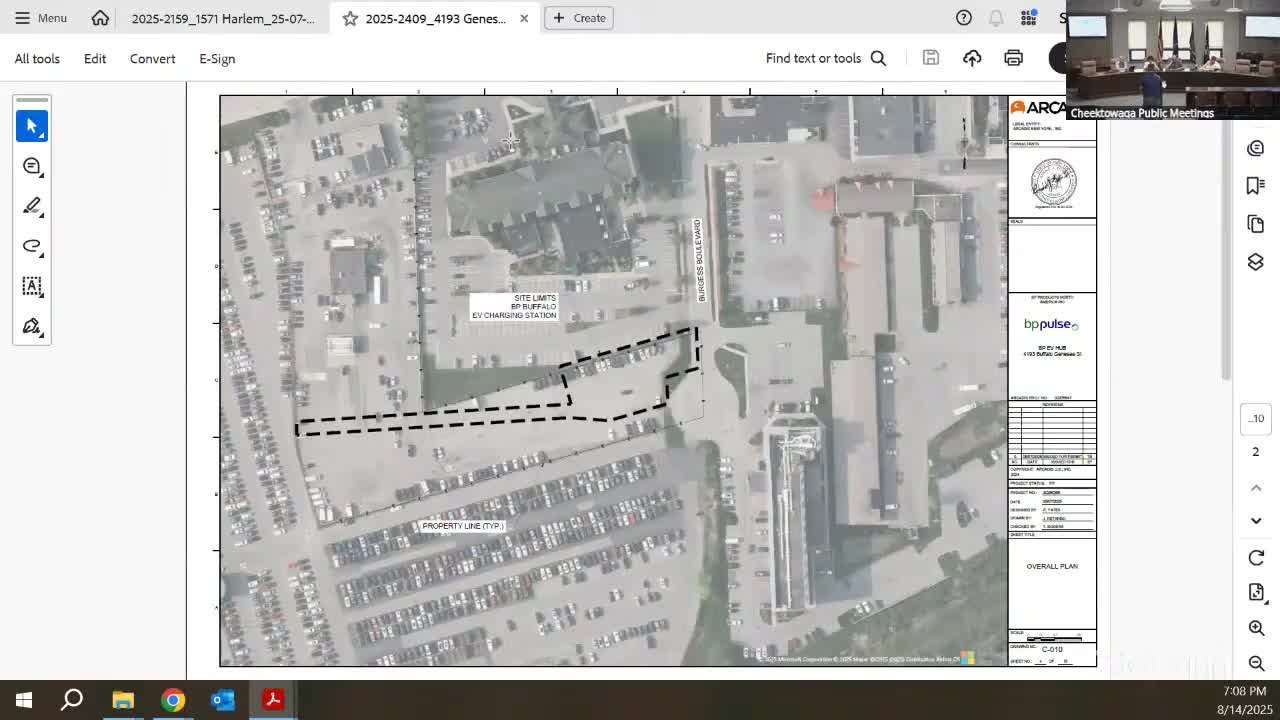The width and height of the screenshot is (1280, 720).
Task: Open the Layers panel
Action: point(1256,262)
